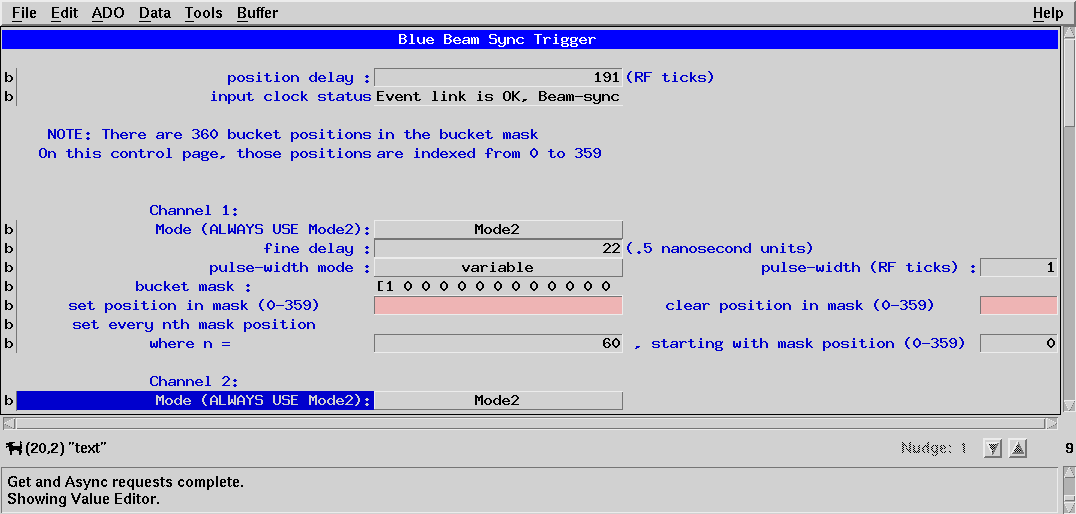Click the '(.5 nanosecond units)' label
Screen dimensions: 1076x514
click(719, 248)
